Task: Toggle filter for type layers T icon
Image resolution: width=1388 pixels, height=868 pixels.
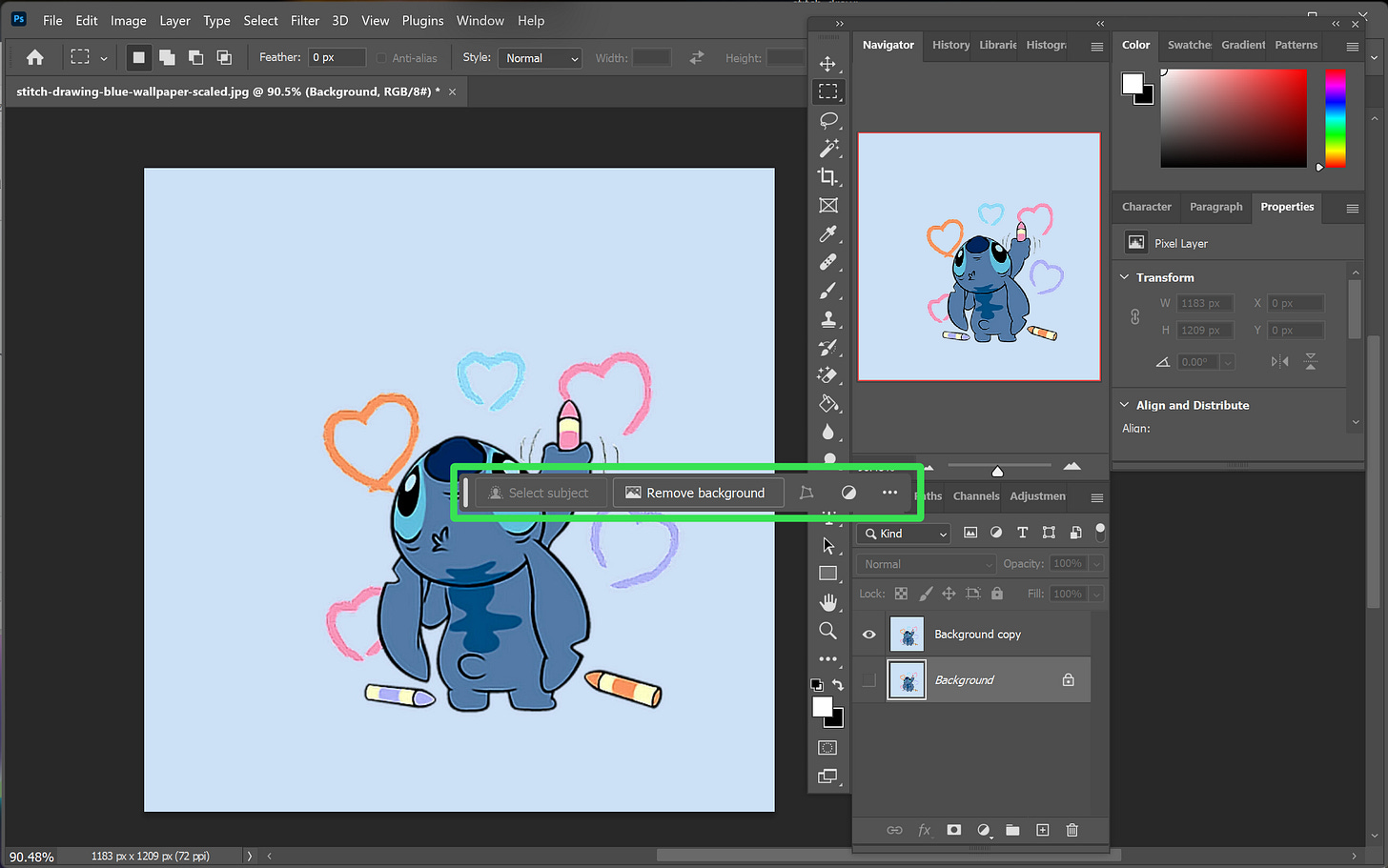Action: [x=1022, y=533]
